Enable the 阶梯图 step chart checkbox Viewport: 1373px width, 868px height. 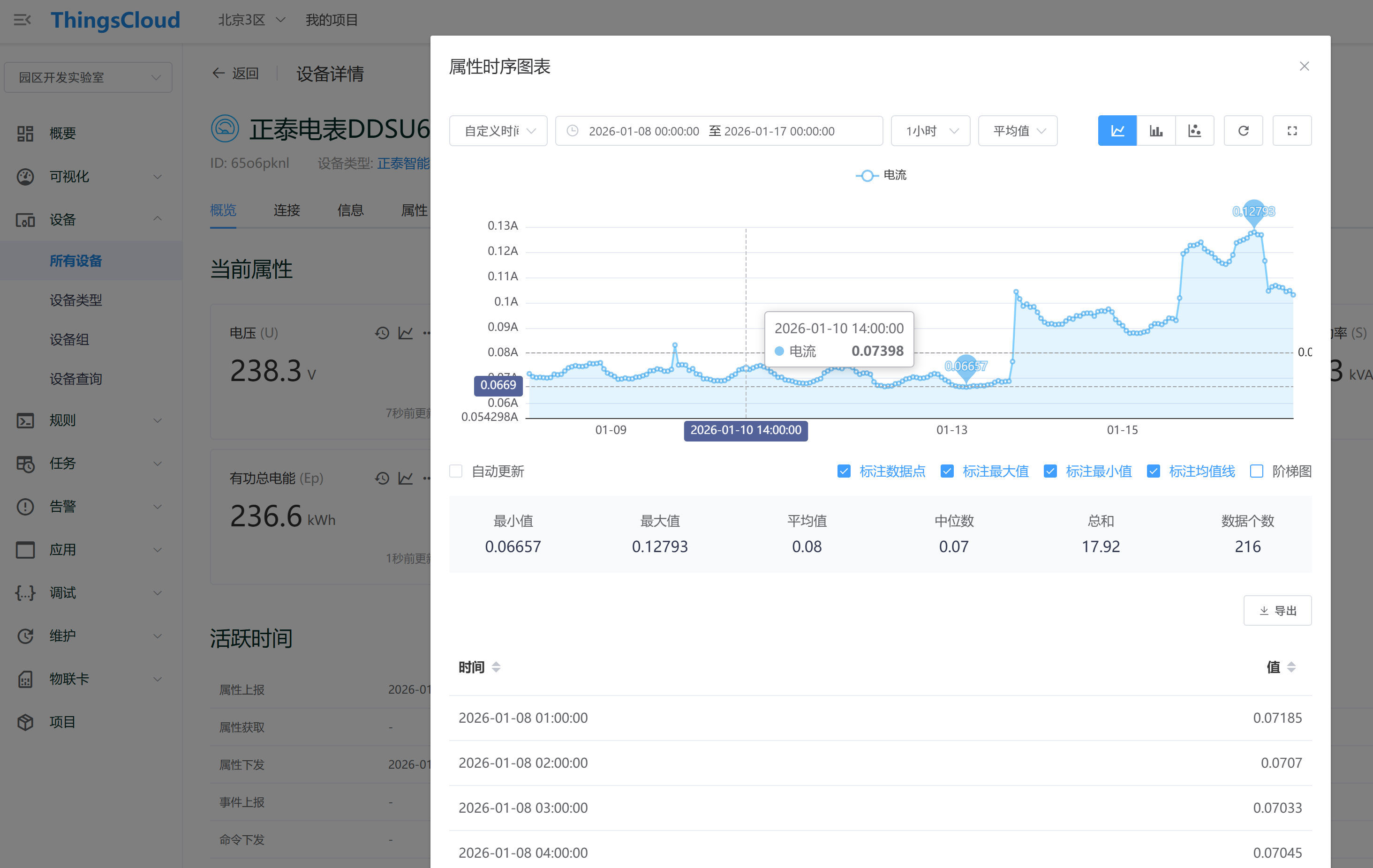pos(1256,471)
